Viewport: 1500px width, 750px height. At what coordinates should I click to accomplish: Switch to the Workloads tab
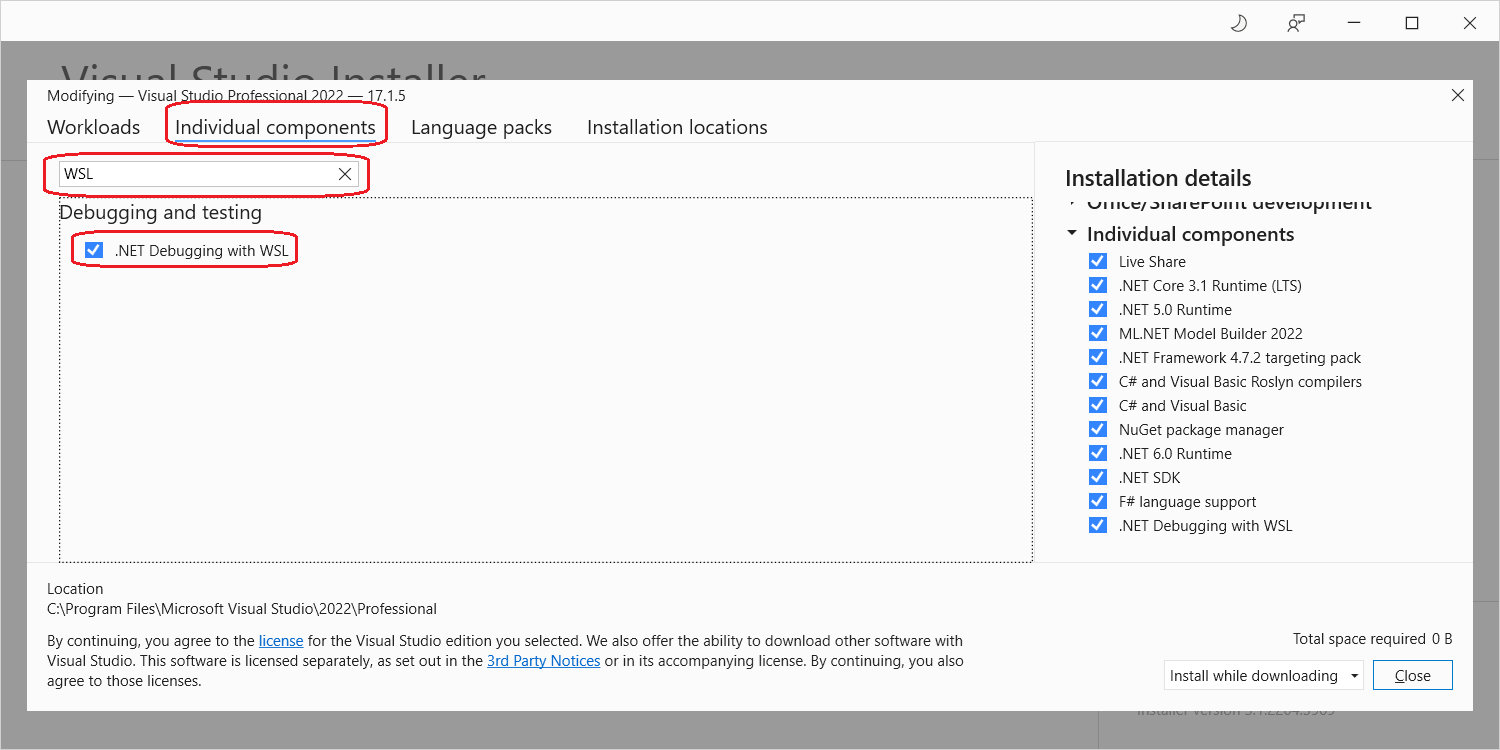[94, 127]
